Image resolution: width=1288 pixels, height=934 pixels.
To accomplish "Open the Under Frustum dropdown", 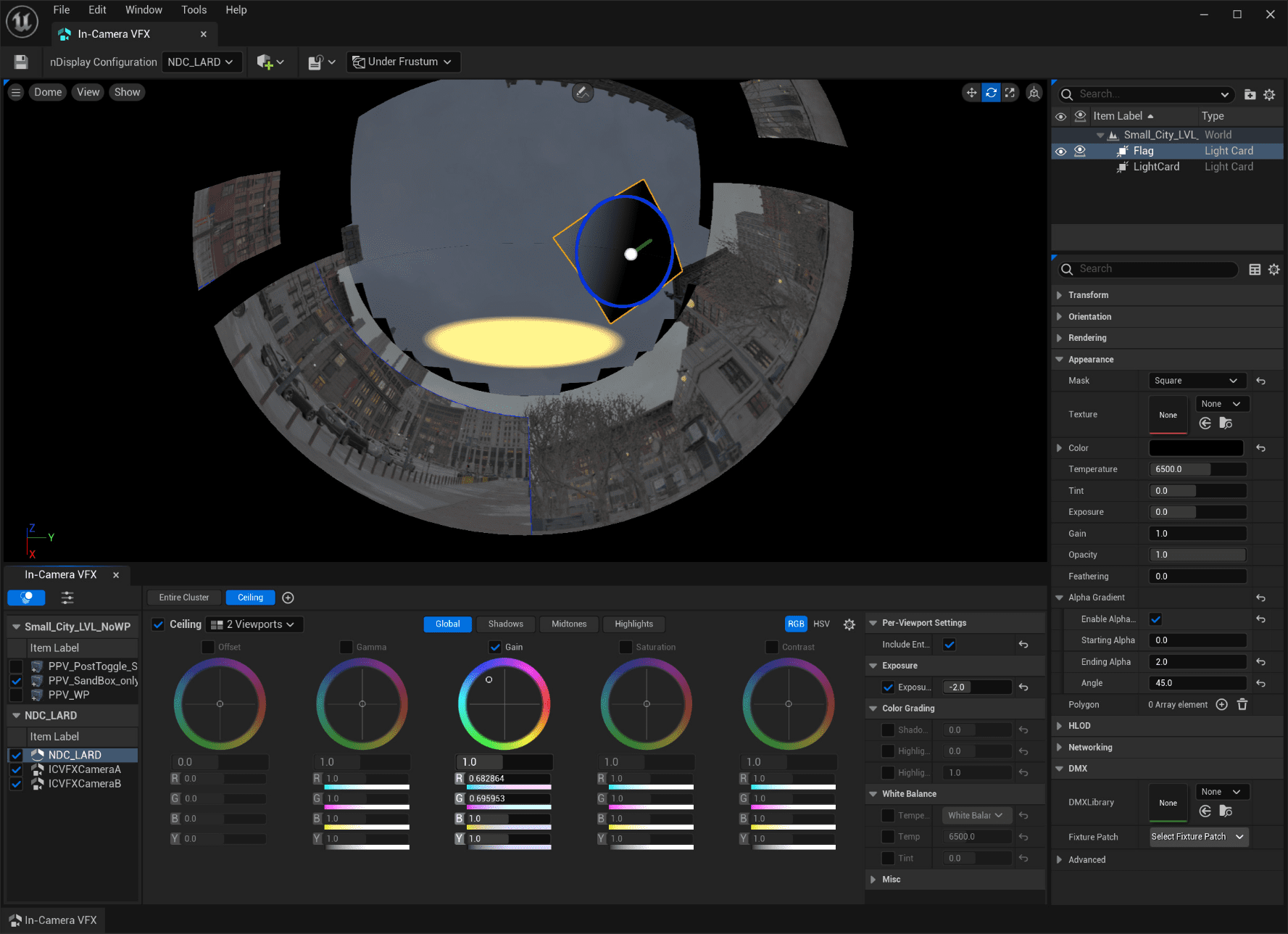I will [x=403, y=62].
